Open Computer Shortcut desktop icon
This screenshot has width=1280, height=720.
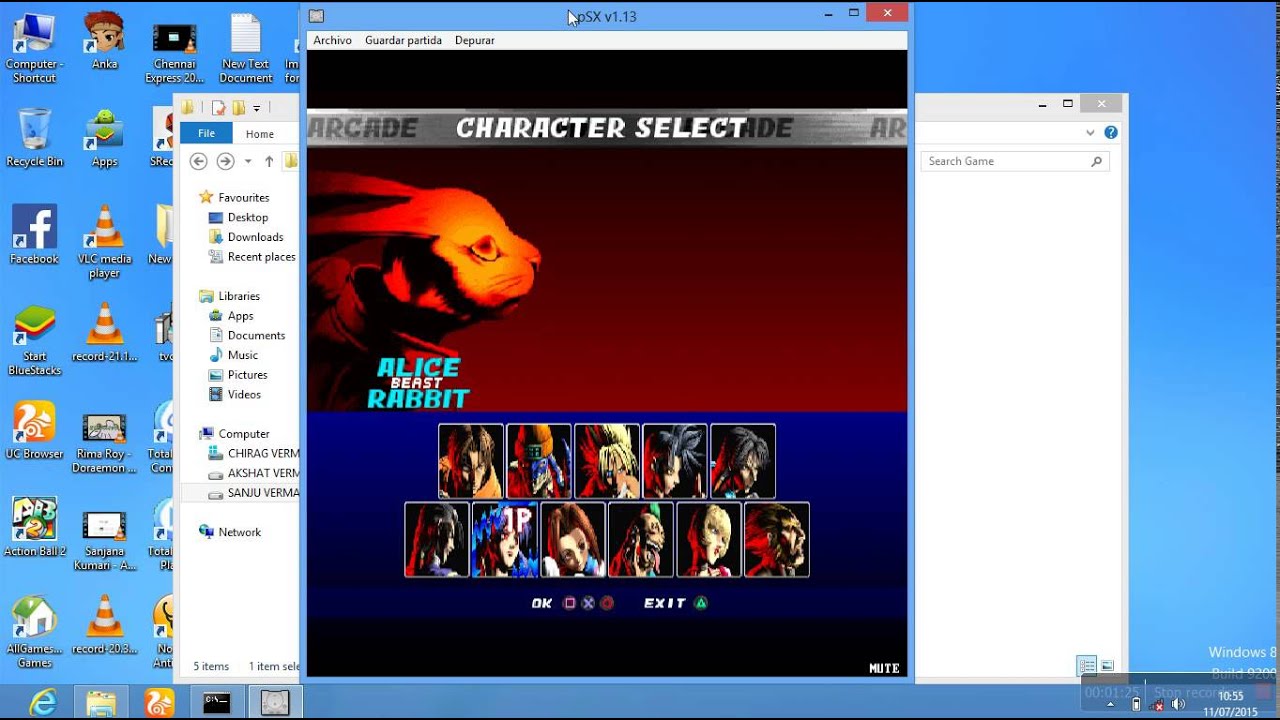coord(35,48)
